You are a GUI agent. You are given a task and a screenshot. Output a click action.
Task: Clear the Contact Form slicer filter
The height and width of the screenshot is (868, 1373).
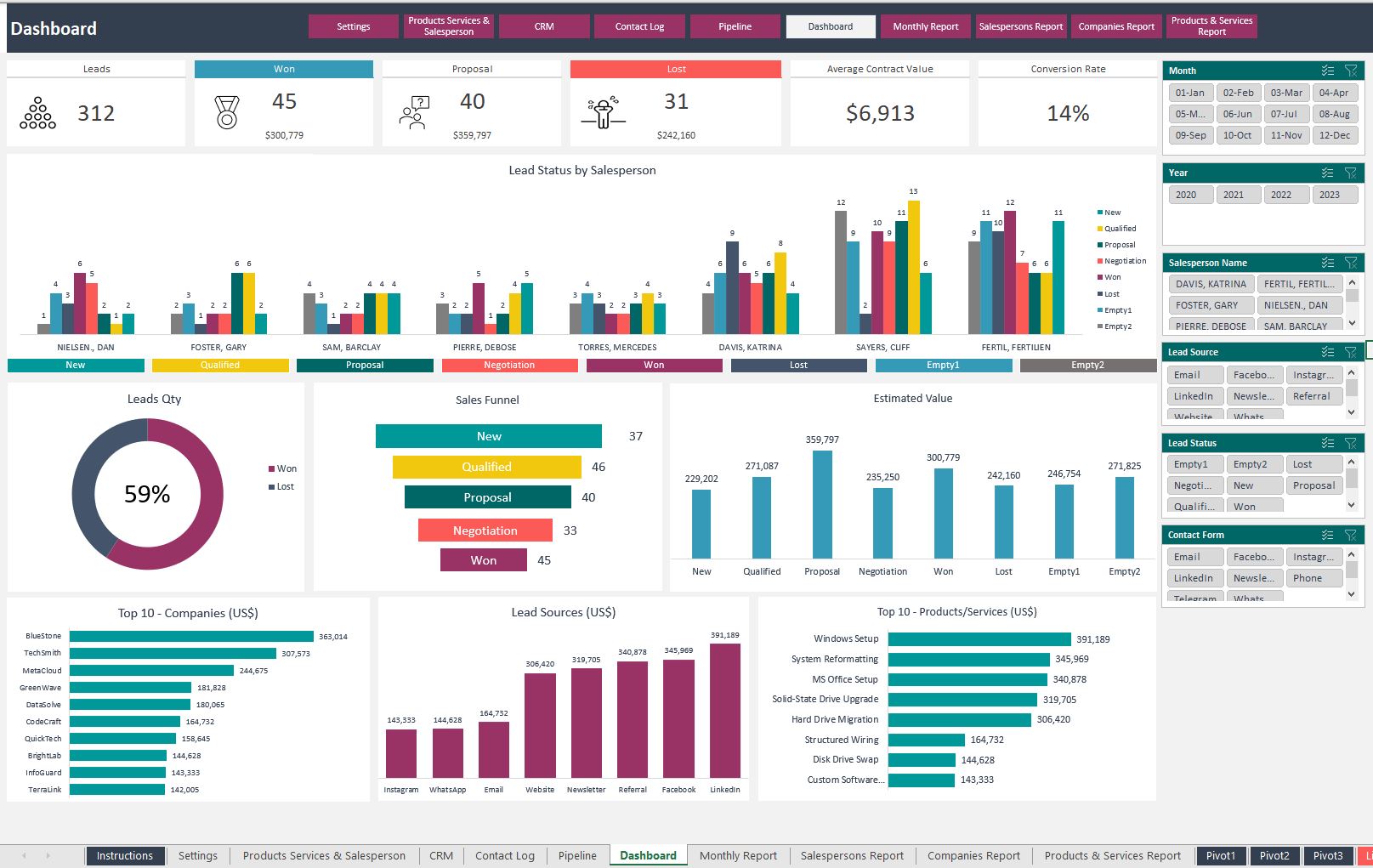(x=1350, y=535)
